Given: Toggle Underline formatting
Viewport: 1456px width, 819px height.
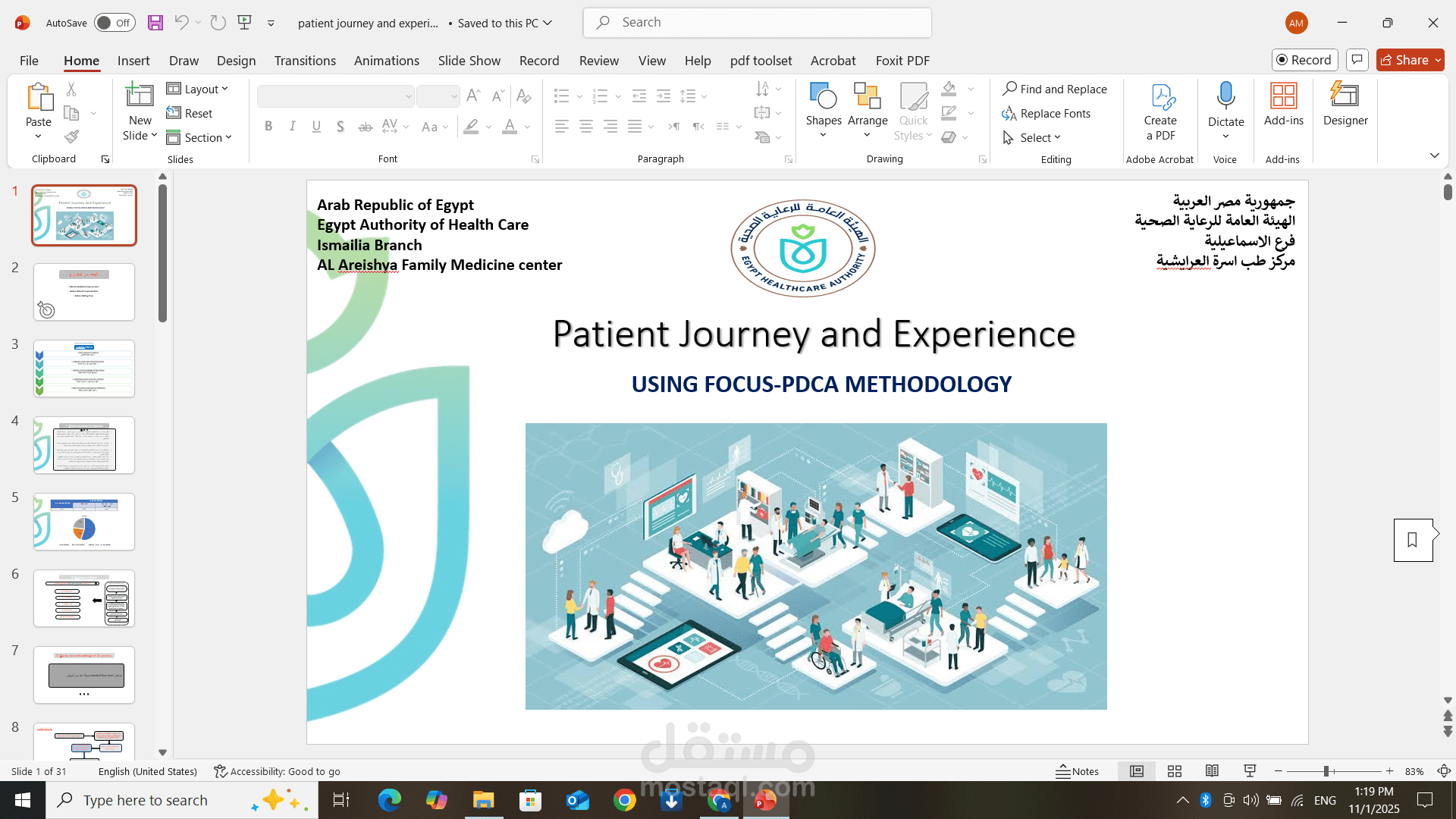Looking at the screenshot, I should click(x=316, y=127).
